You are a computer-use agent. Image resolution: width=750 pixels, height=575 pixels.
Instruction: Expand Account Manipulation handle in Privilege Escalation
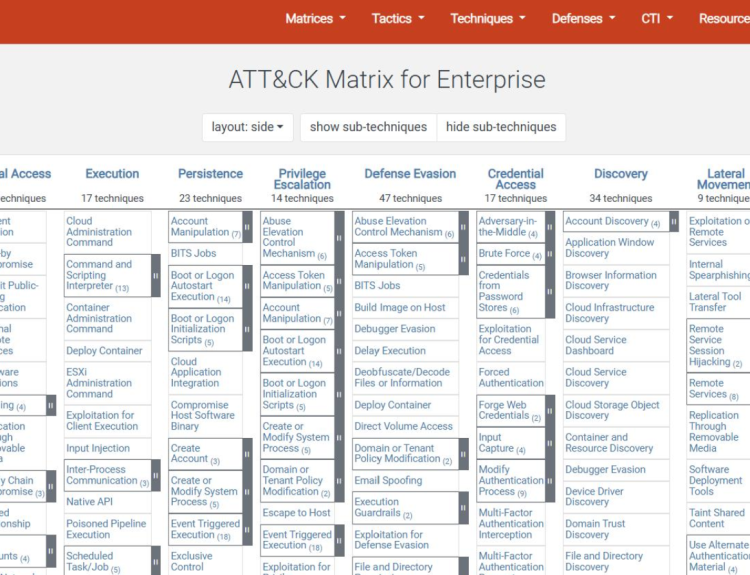coord(339,313)
